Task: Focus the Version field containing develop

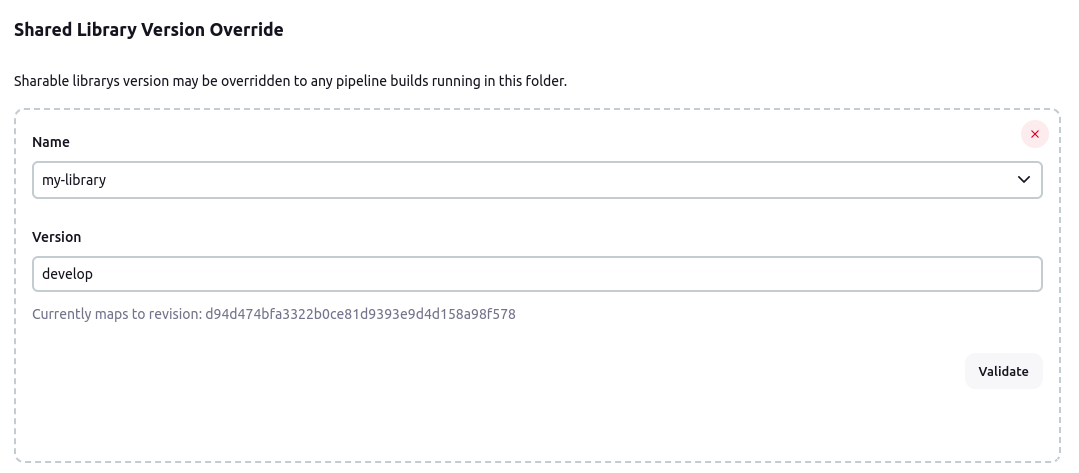Action: 537,274
